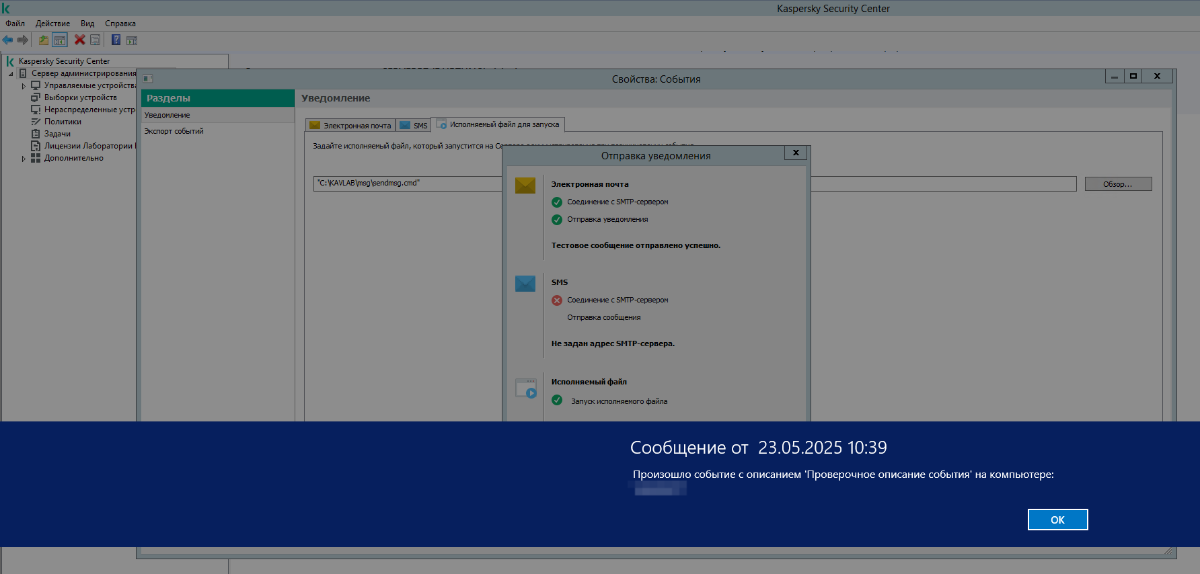Open the Действие menu

52,23
